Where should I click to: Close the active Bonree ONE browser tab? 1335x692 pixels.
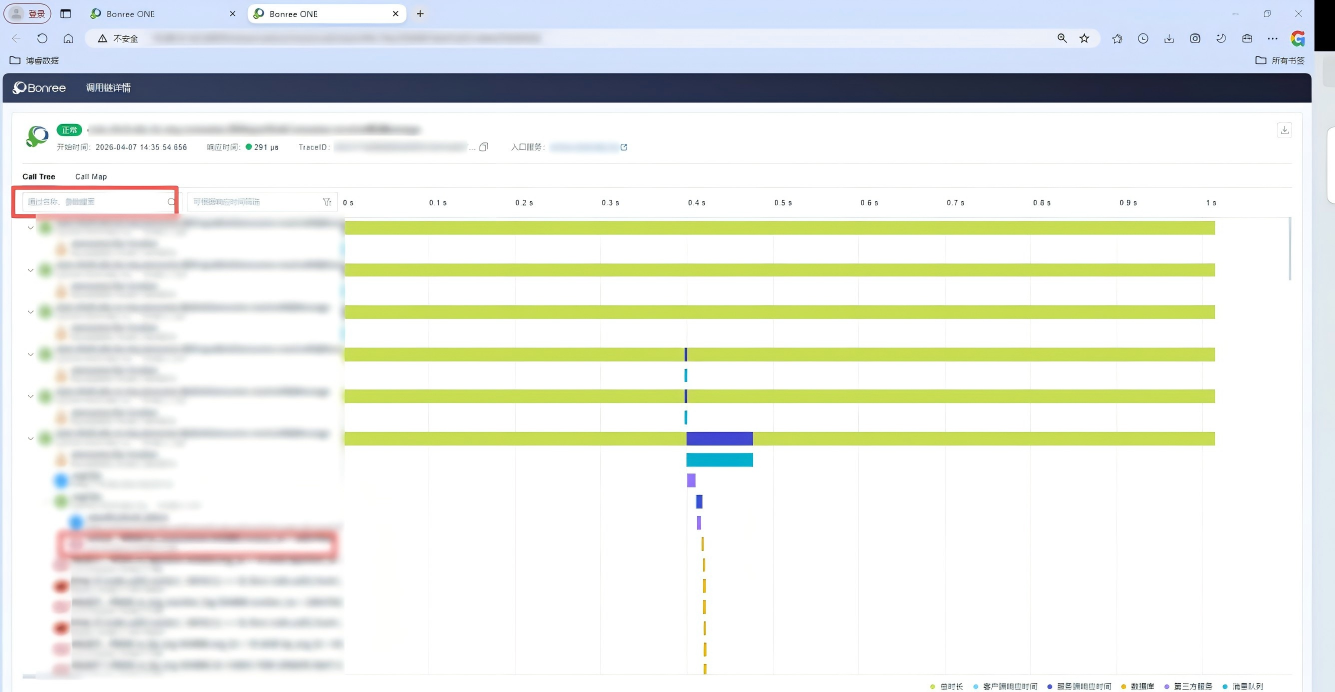(x=396, y=14)
